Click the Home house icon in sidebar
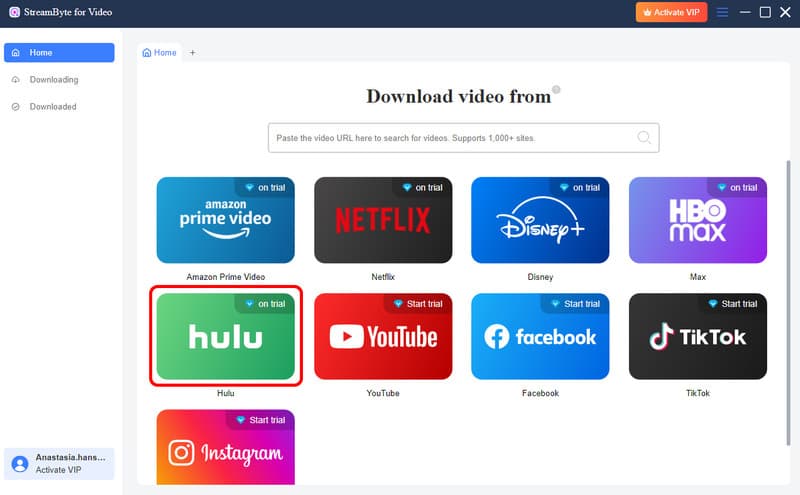The image size is (800, 495). (x=16, y=53)
